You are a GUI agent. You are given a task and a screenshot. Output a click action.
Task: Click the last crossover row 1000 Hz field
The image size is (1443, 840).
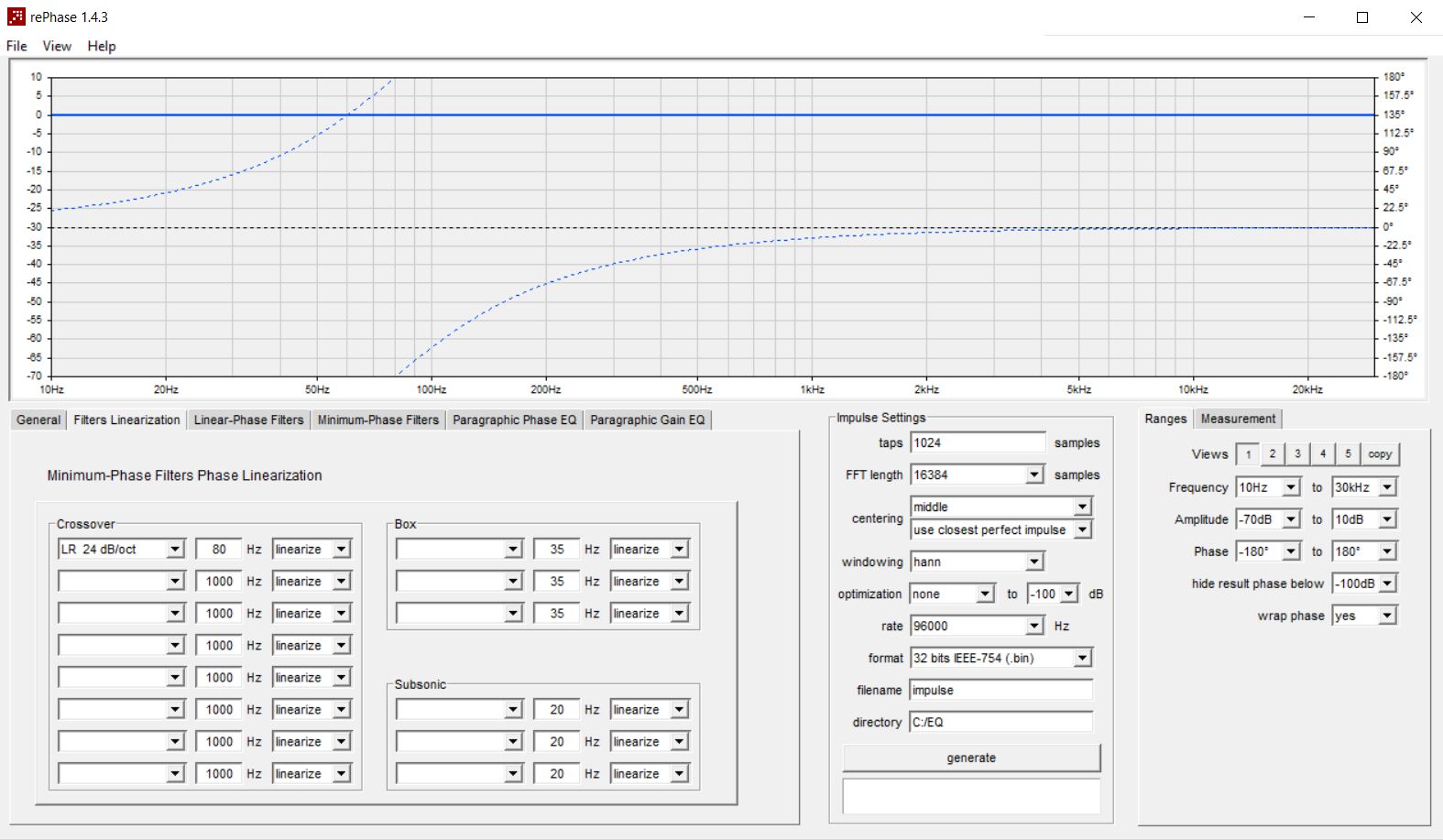pos(219,773)
